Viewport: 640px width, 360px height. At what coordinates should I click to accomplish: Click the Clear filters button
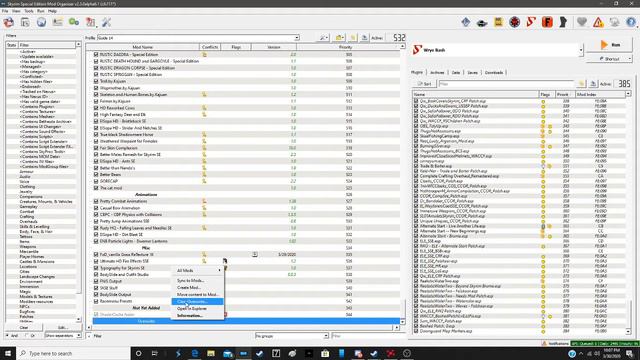pos(24,327)
